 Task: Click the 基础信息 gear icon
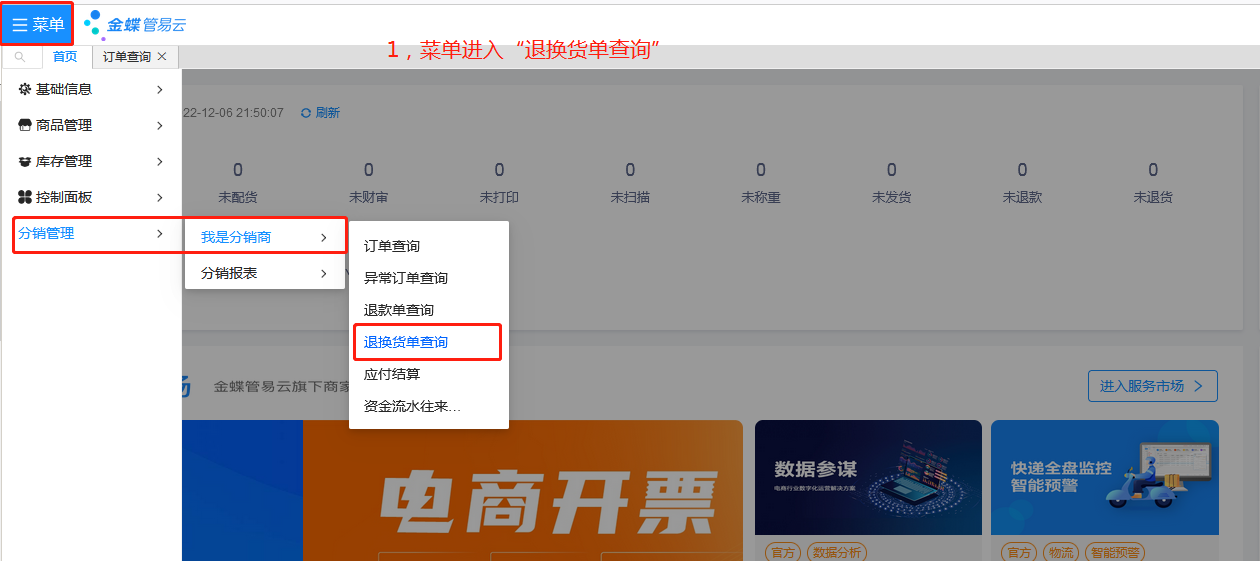25,89
